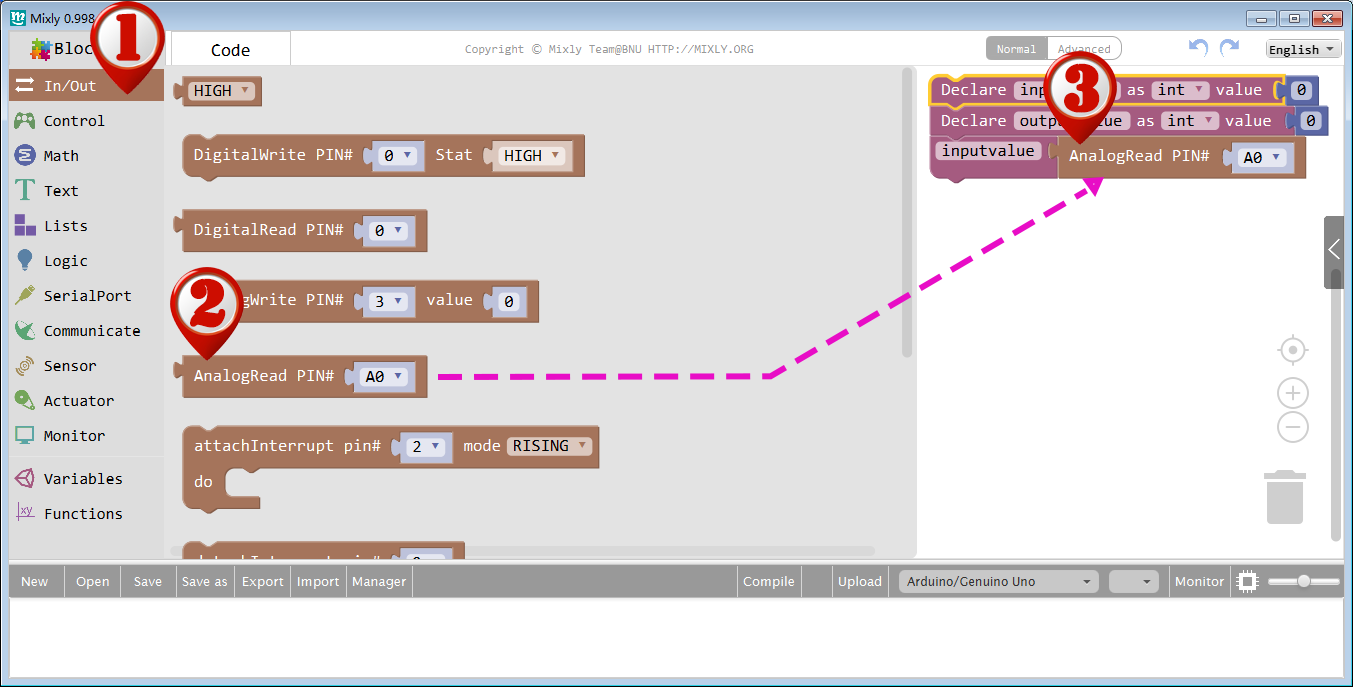The height and width of the screenshot is (687, 1353).
Task: Click the Upload button
Action: (860, 581)
